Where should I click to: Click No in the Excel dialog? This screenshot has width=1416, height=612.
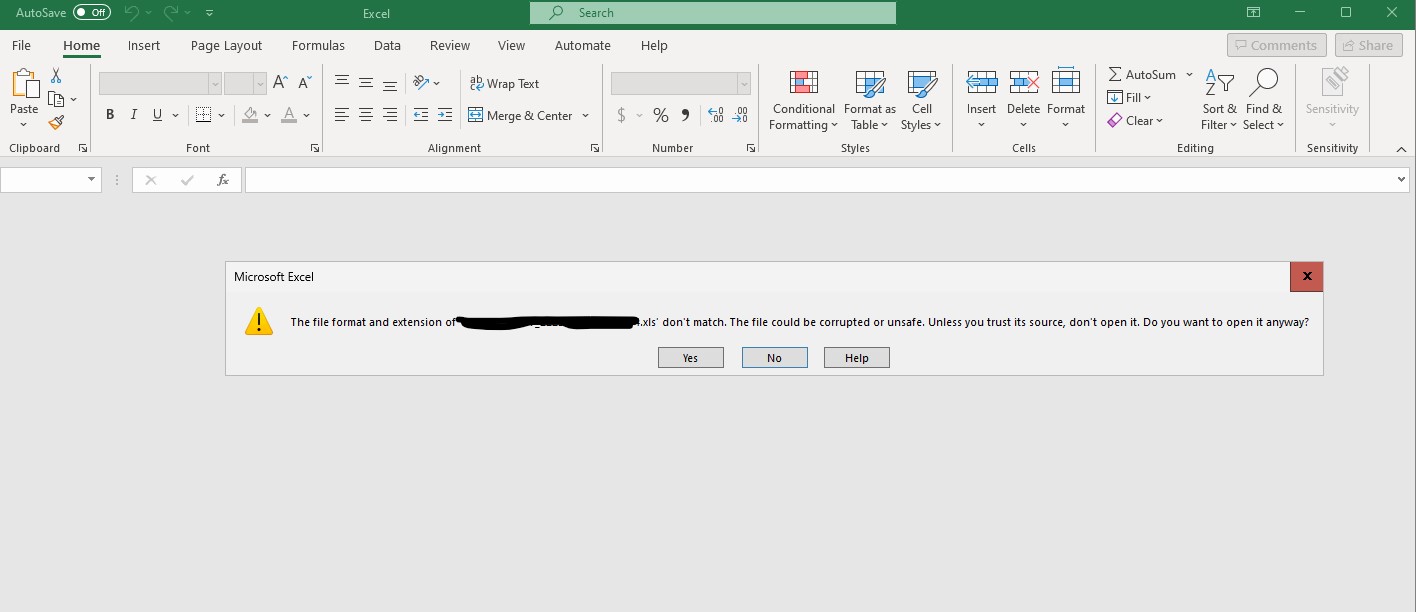point(774,358)
